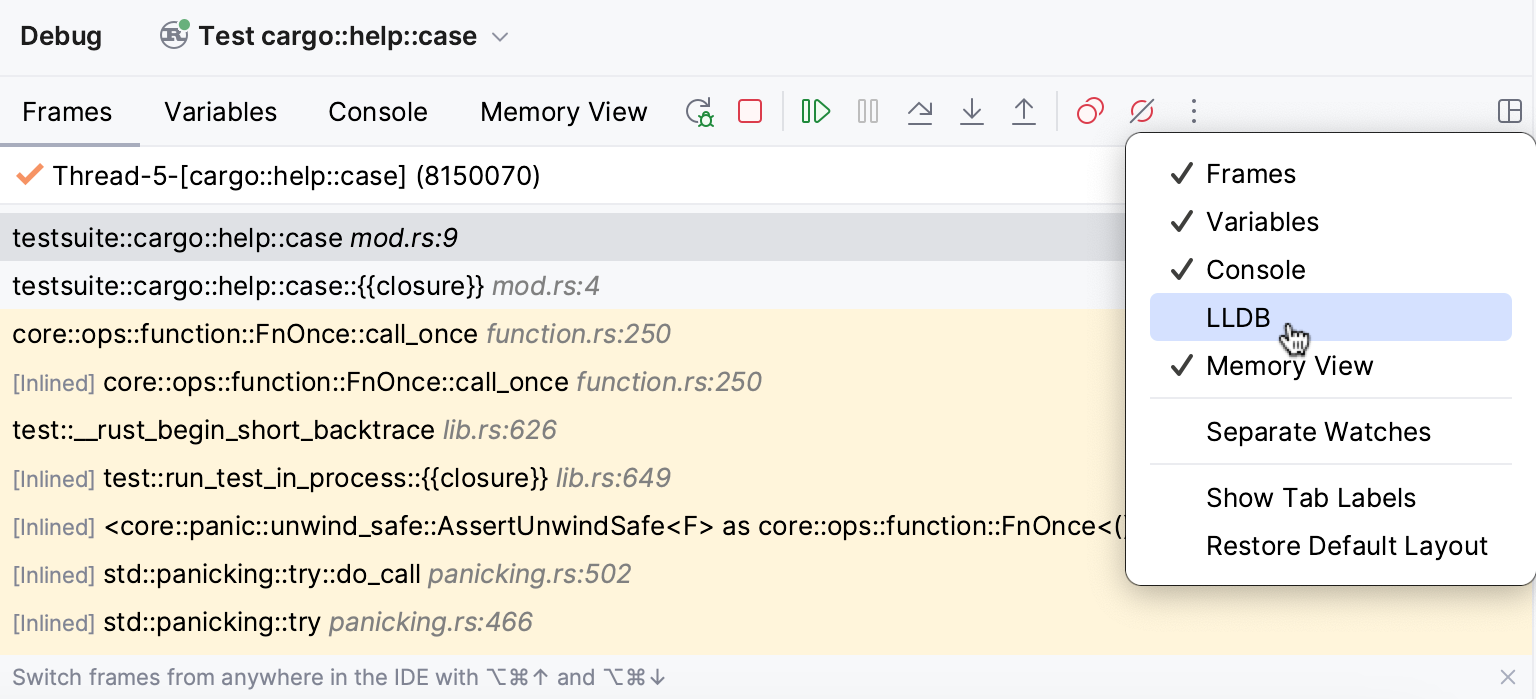
Task: Click the Step Out icon
Action: coord(1024,111)
